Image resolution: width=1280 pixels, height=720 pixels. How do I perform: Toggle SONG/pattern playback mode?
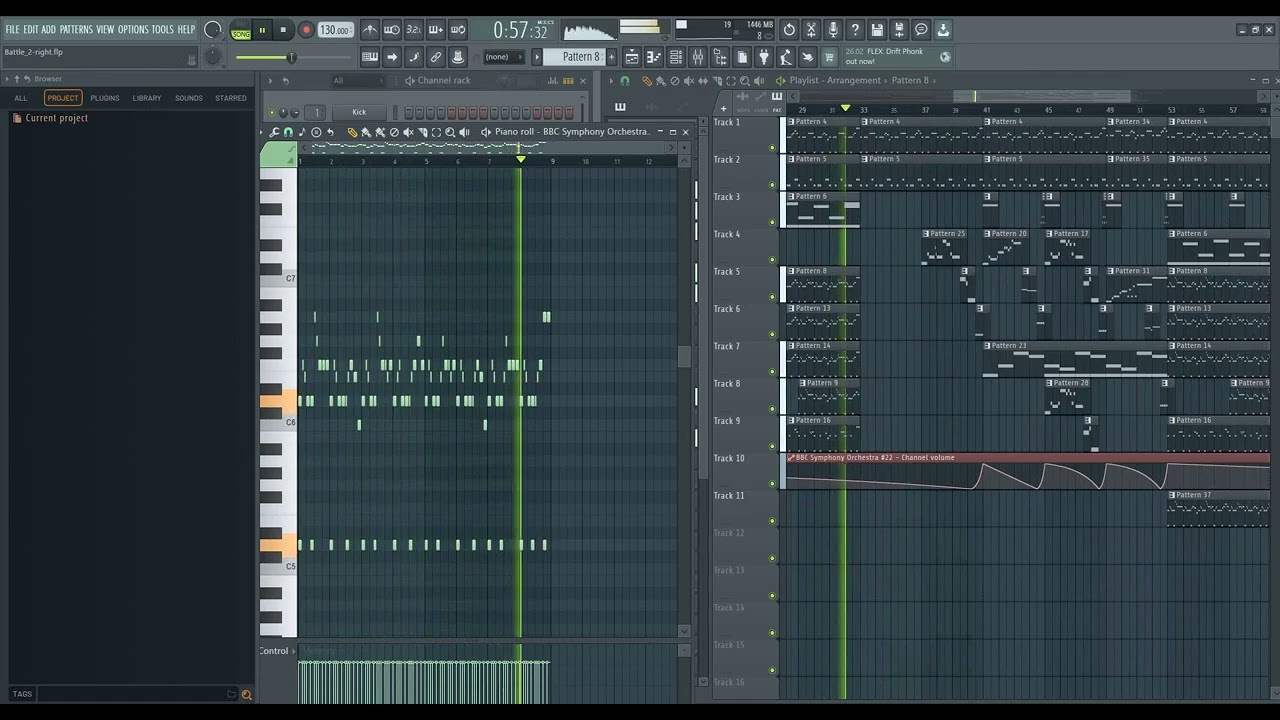(x=241, y=31)
